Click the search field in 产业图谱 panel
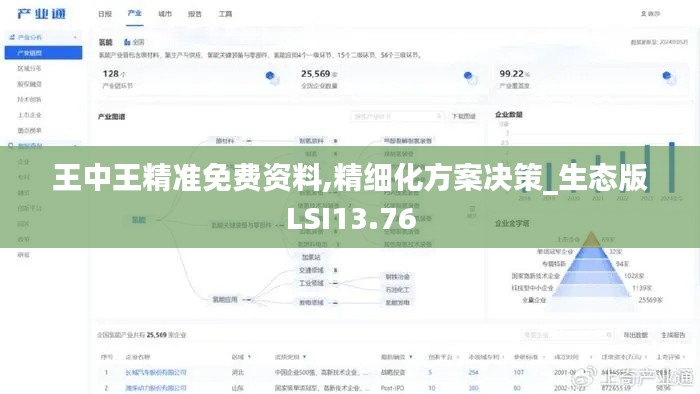700x394 pixels. (x=397, y=116)
